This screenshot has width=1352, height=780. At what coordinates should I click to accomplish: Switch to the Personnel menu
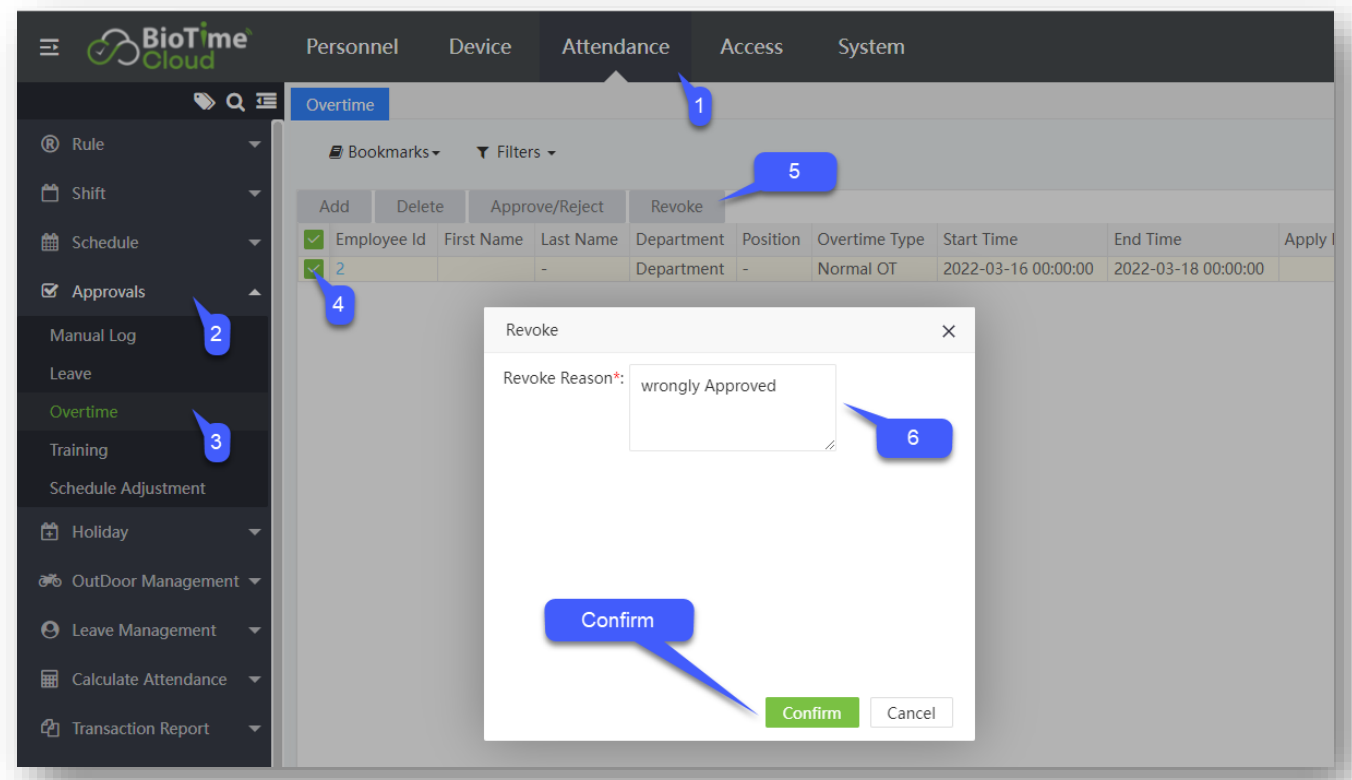[x=352, y=47]
